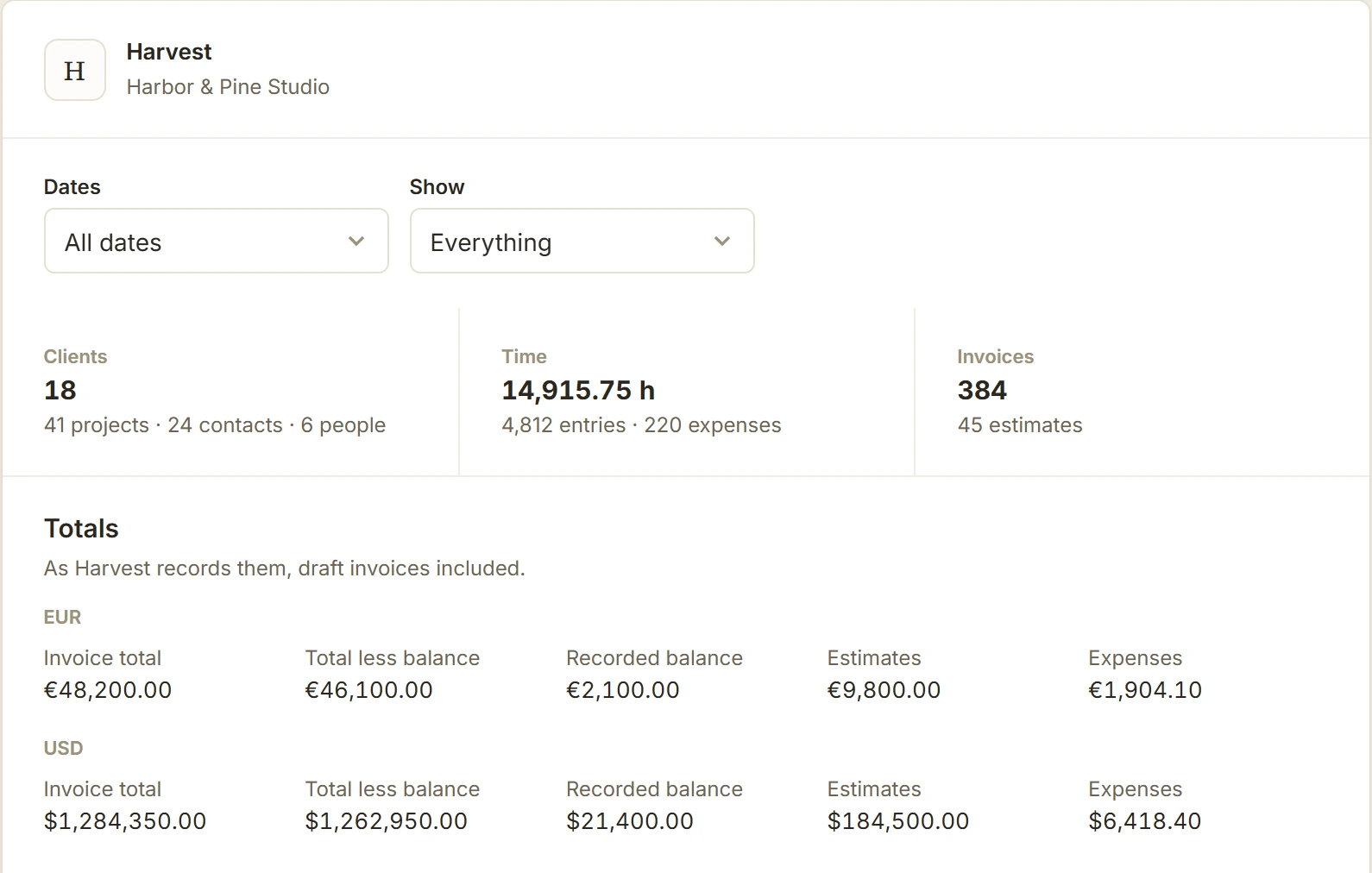Click the Time heading in stats

pyautogui.click(x=525, y=356)
